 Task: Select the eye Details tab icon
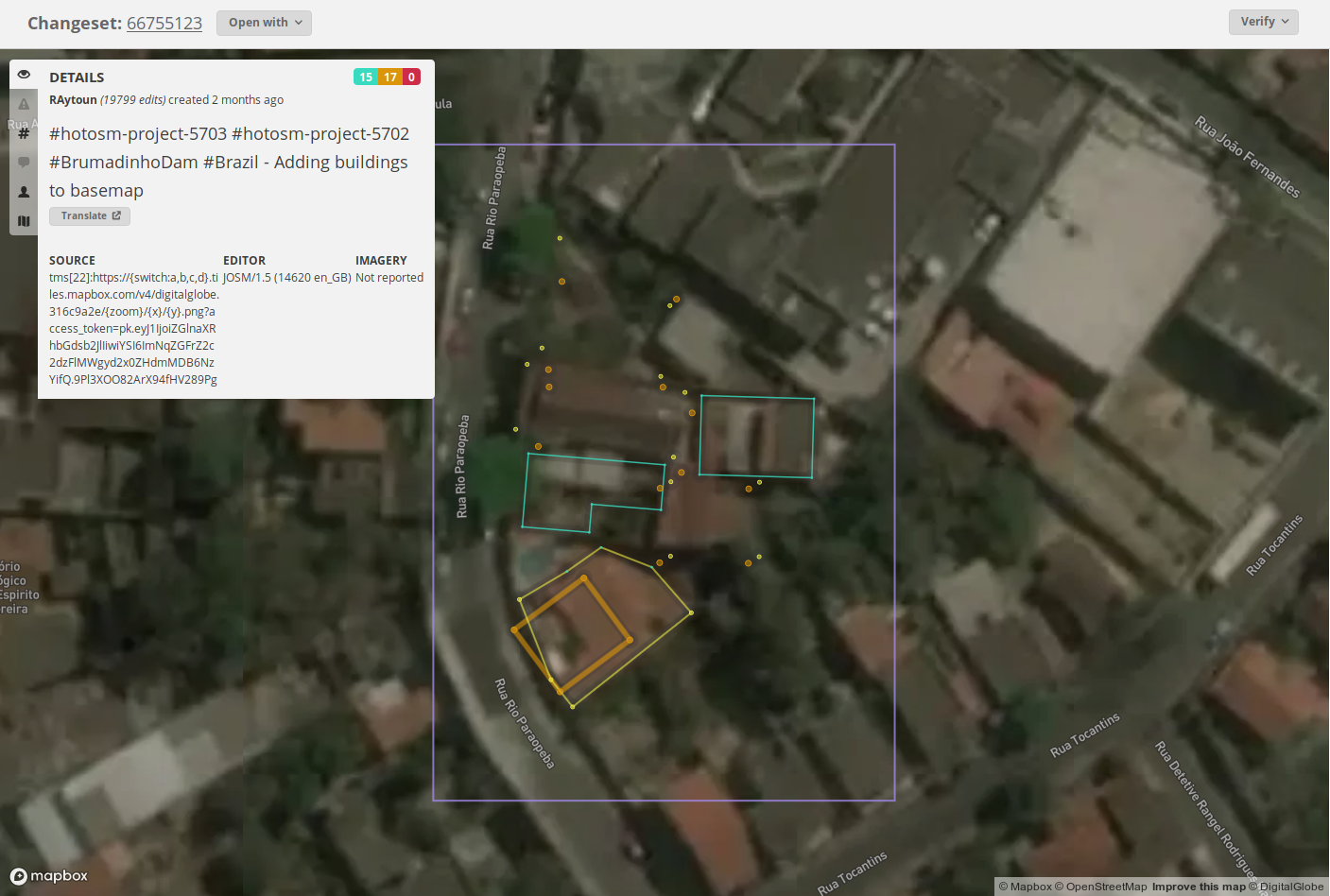coord(24,75)
